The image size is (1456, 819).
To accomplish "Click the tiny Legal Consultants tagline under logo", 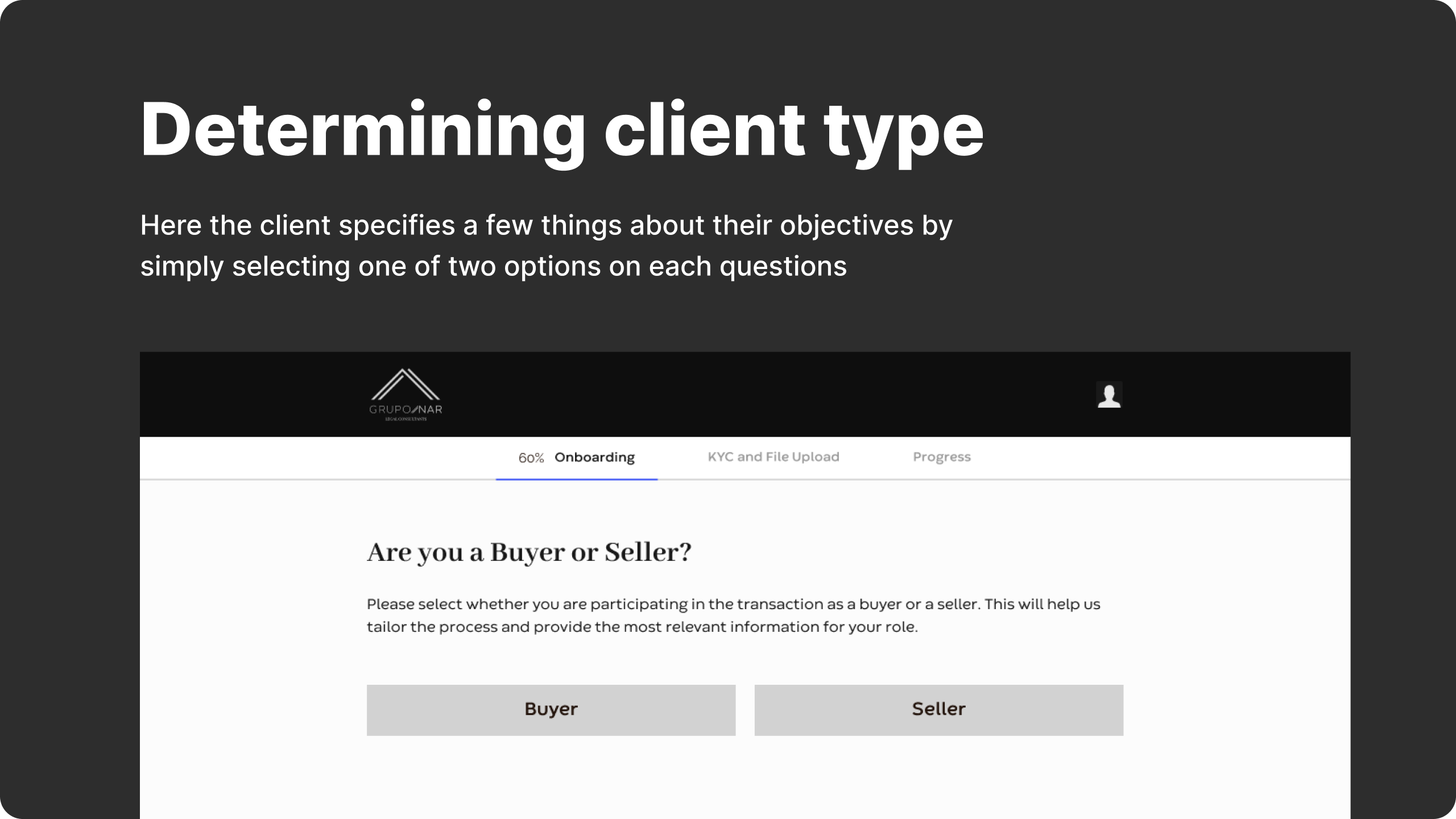I will [x=406, y=419].
